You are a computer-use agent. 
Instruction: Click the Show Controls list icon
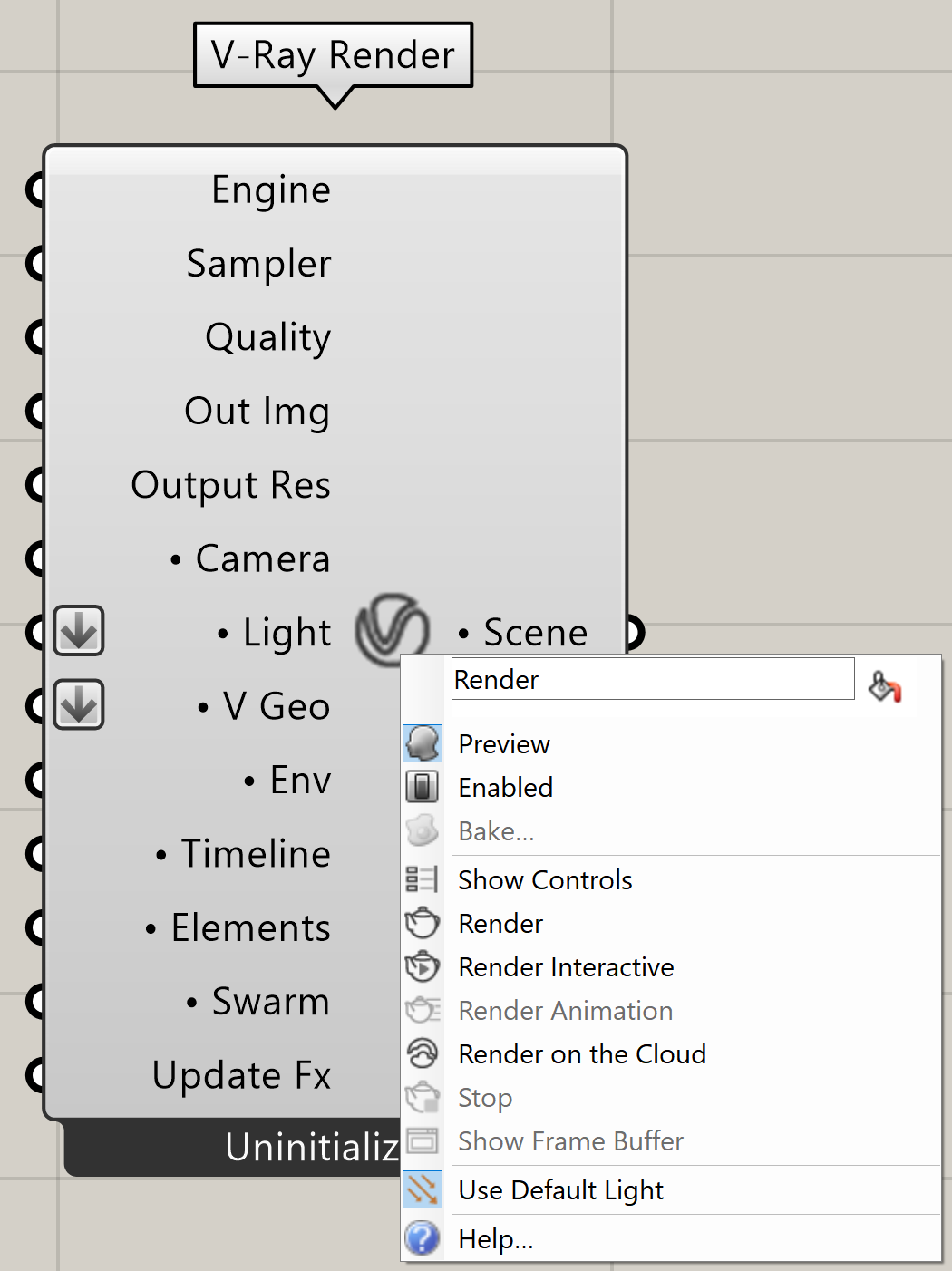tap(423, 879)
